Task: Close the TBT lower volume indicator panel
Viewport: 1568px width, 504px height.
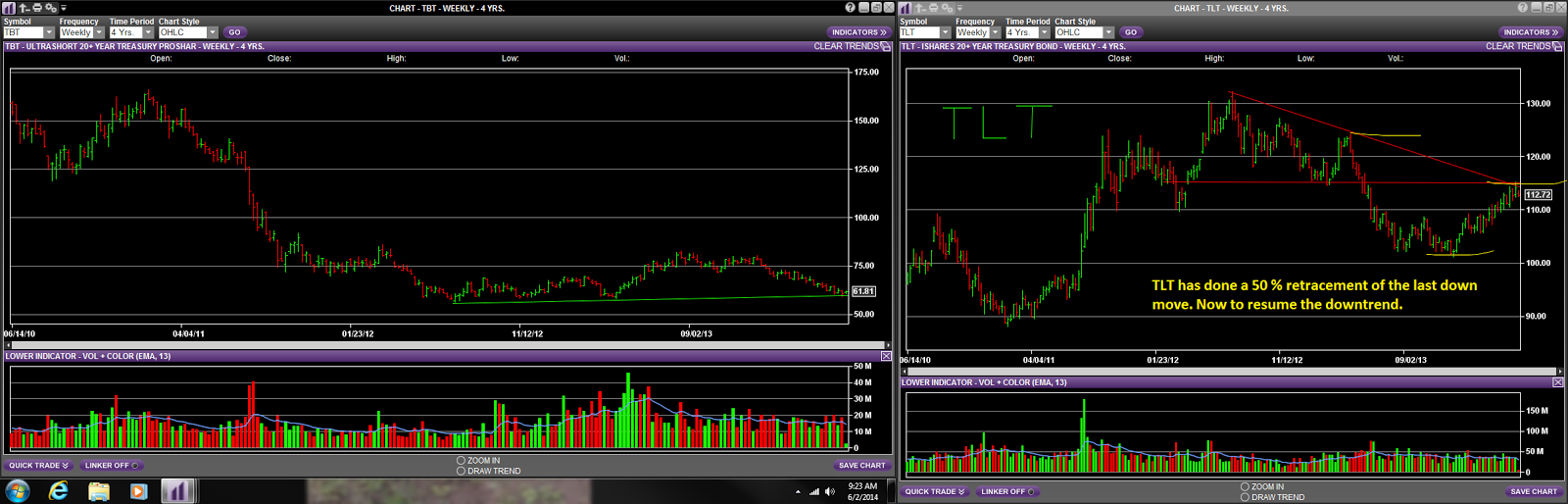Action: 886,356
